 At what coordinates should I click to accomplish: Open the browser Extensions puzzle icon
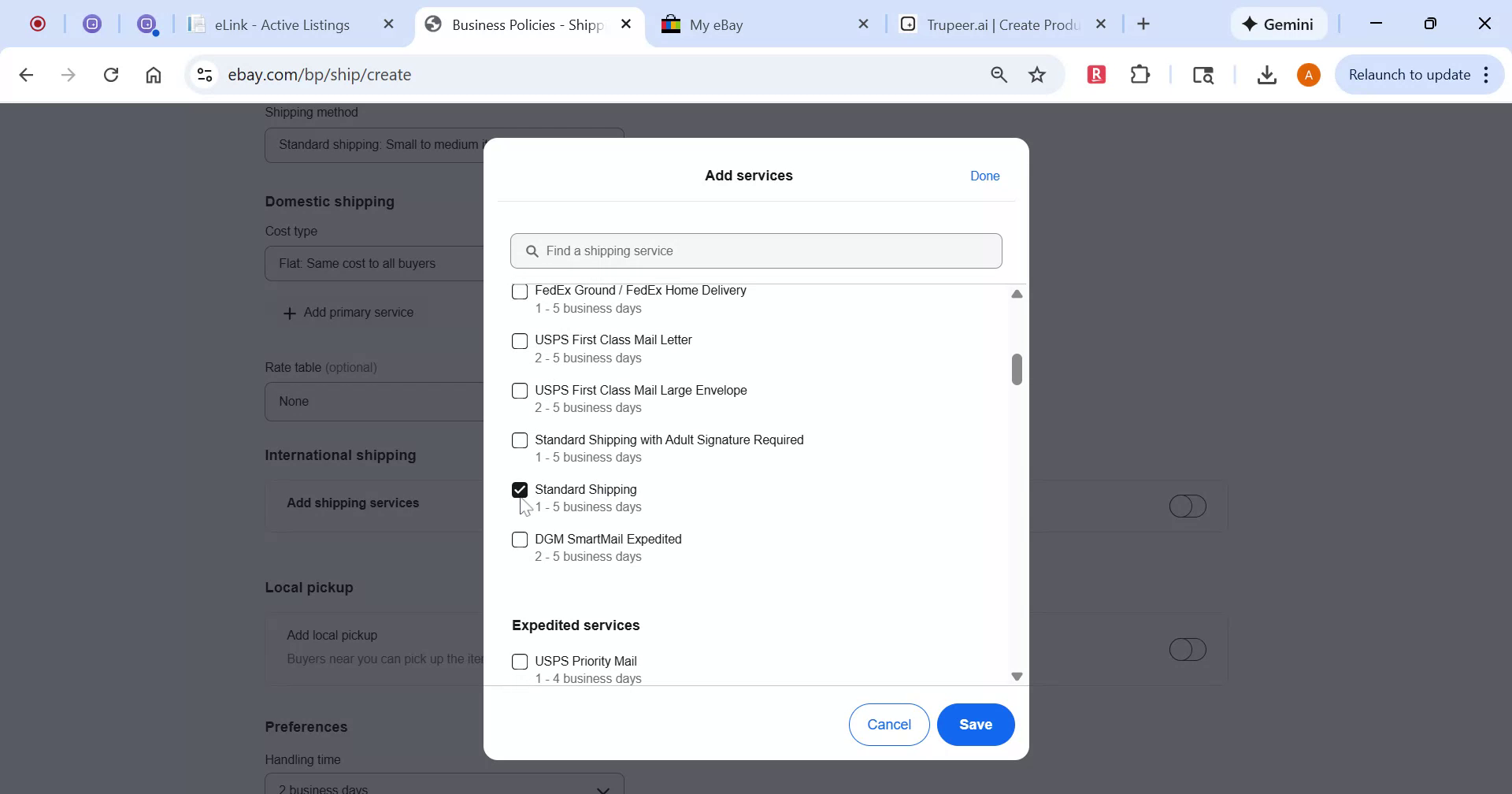(x=1140, y=74)
